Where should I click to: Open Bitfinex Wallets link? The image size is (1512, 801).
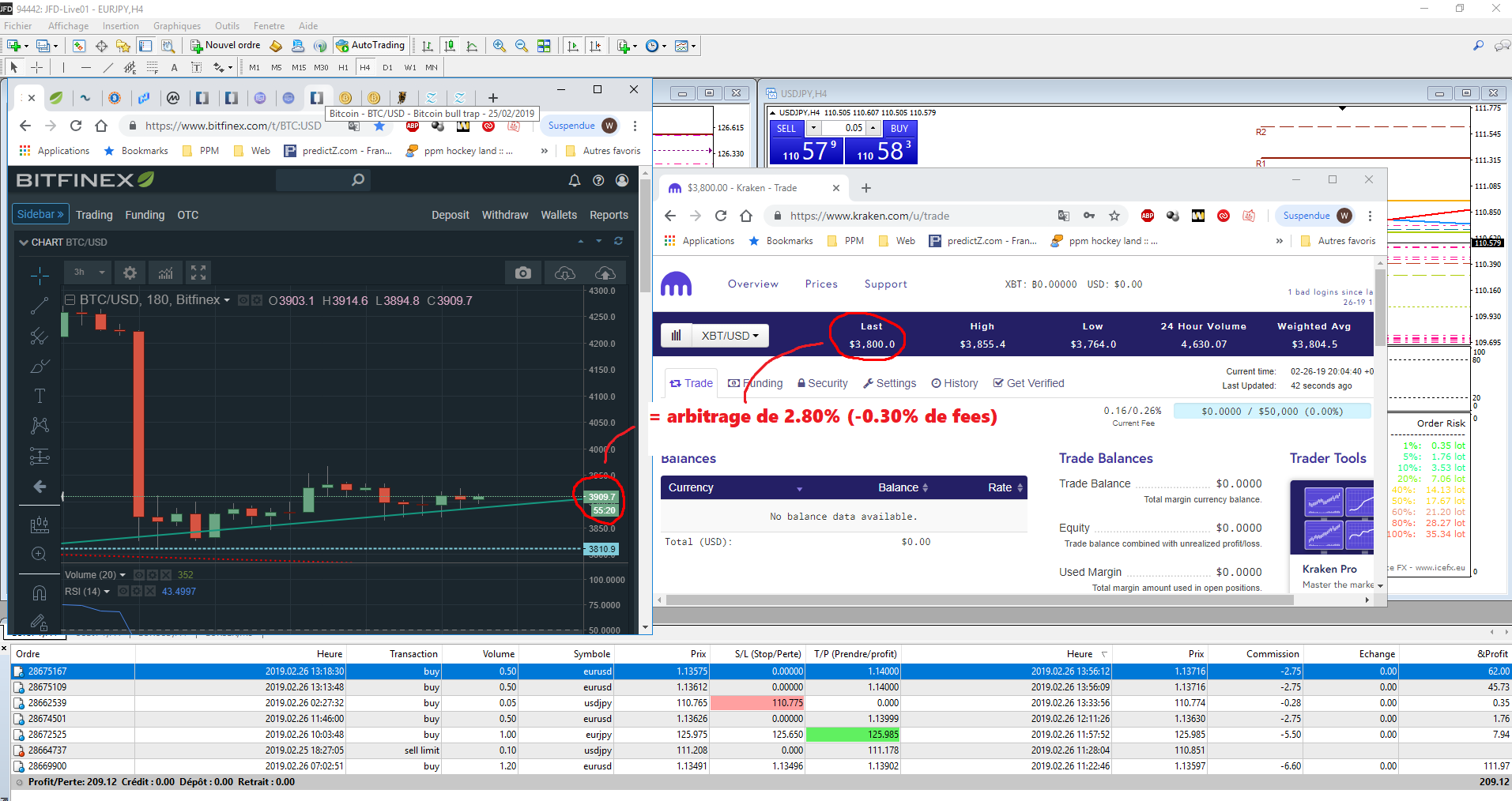[x=559, y=215]
